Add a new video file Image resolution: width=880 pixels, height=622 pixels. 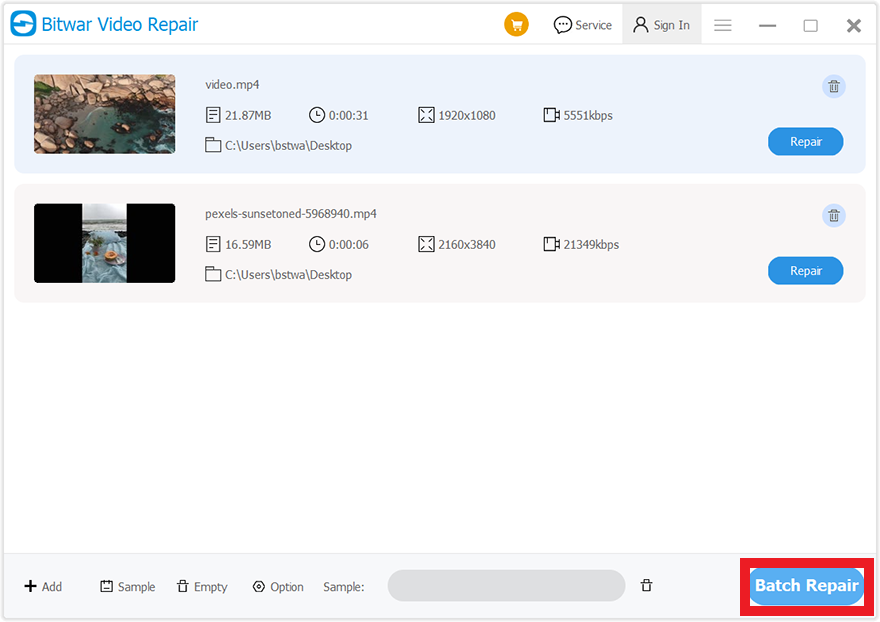(x=43, y=587)
